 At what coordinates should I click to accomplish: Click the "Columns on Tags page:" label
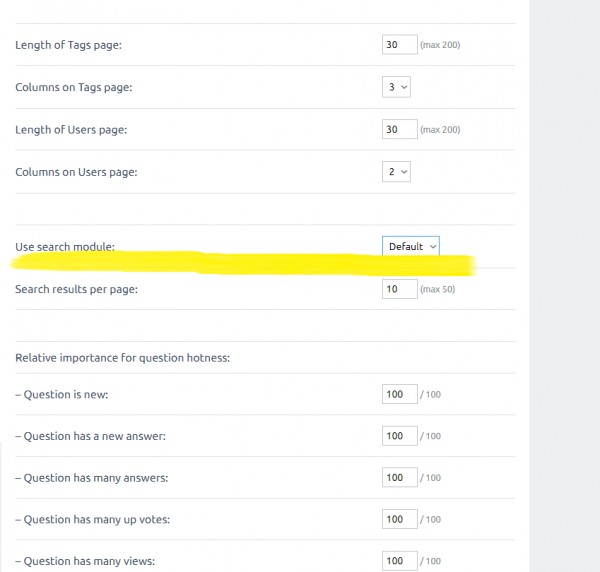73,88
